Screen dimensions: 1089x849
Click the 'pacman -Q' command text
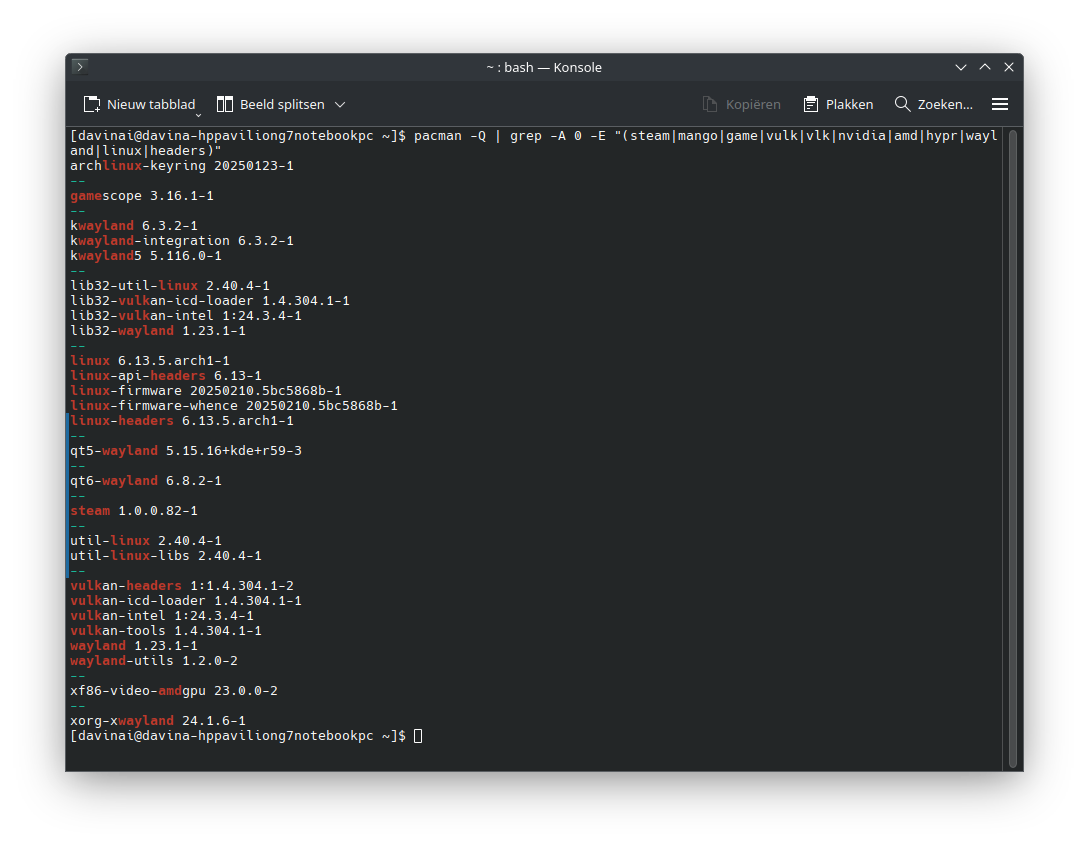tap(450, 136)
